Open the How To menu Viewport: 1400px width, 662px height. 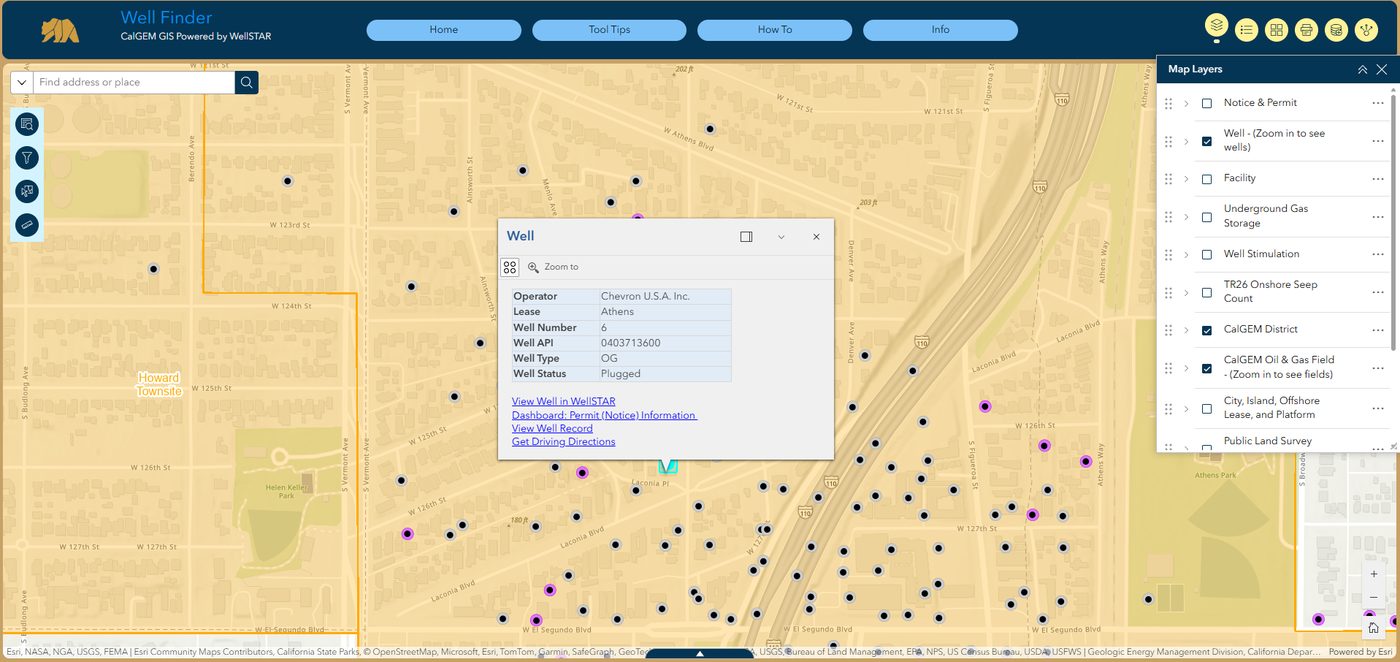click(x=775, y=30)
